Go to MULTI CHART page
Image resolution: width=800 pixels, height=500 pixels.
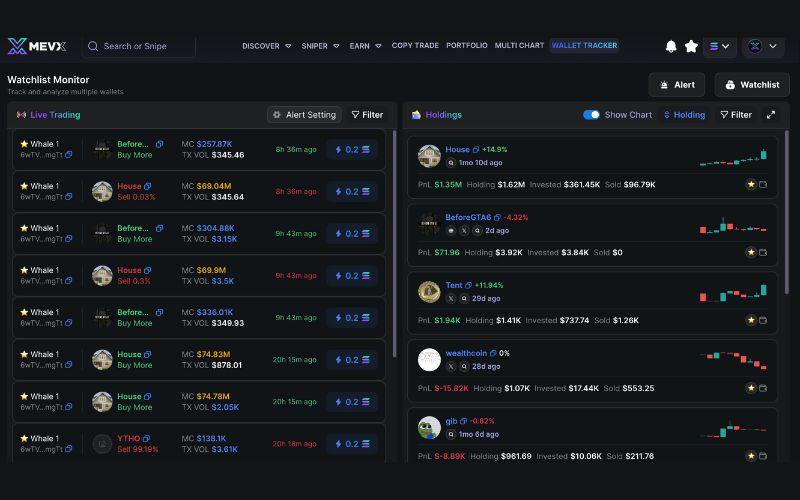(x=519, y=45)
